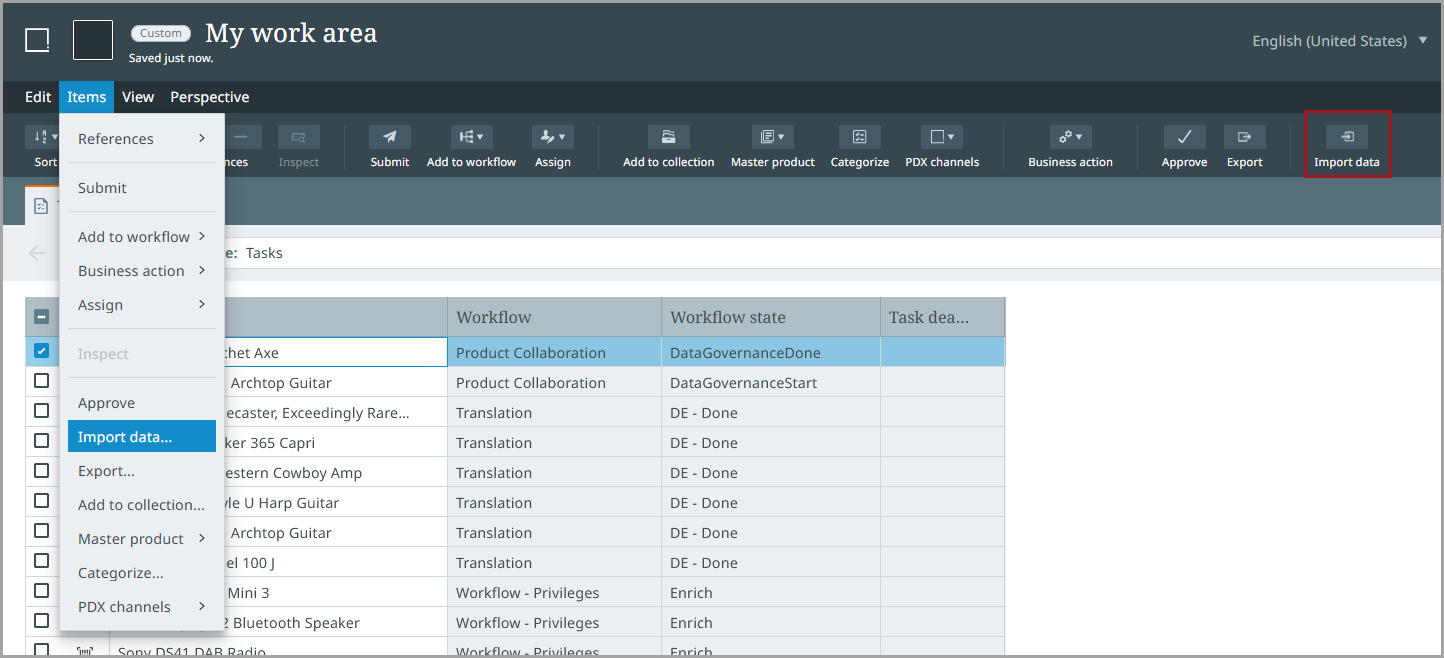Open the Master product toolbar icon
1444x658 pixels.
click(772, 138)
